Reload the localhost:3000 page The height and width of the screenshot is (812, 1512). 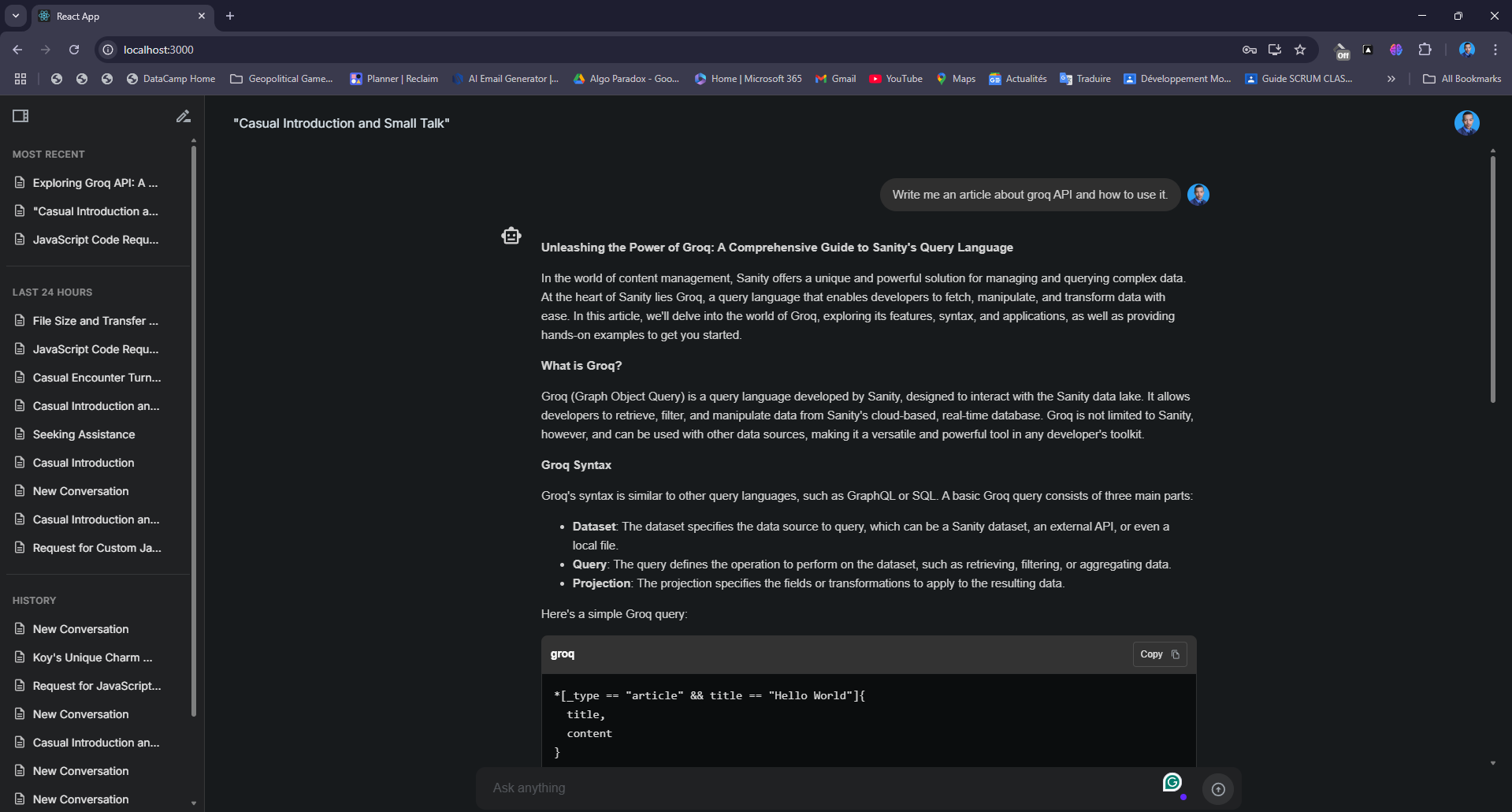(x=73, y=50)
